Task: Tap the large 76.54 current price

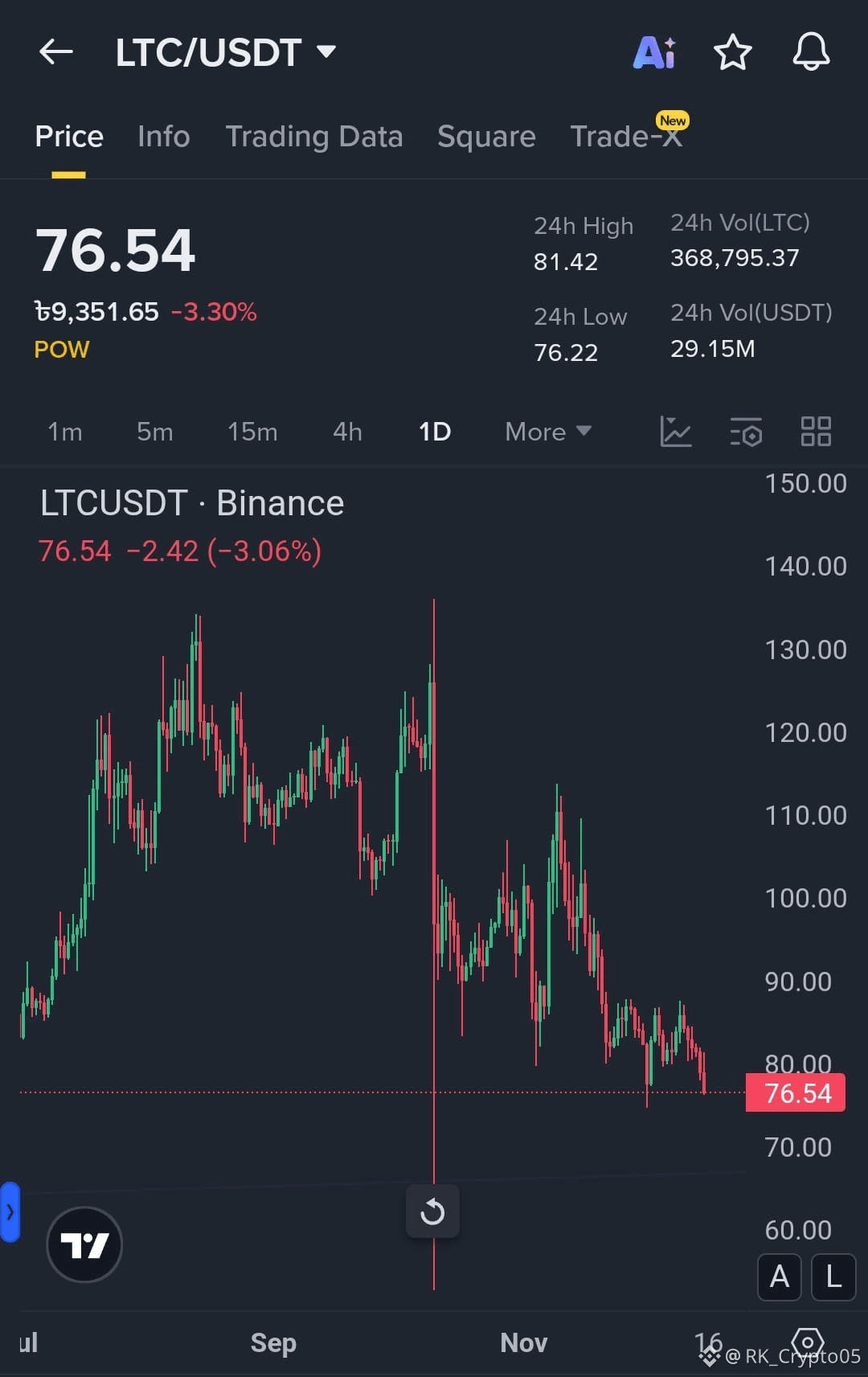Action: (x=116, y=250)
